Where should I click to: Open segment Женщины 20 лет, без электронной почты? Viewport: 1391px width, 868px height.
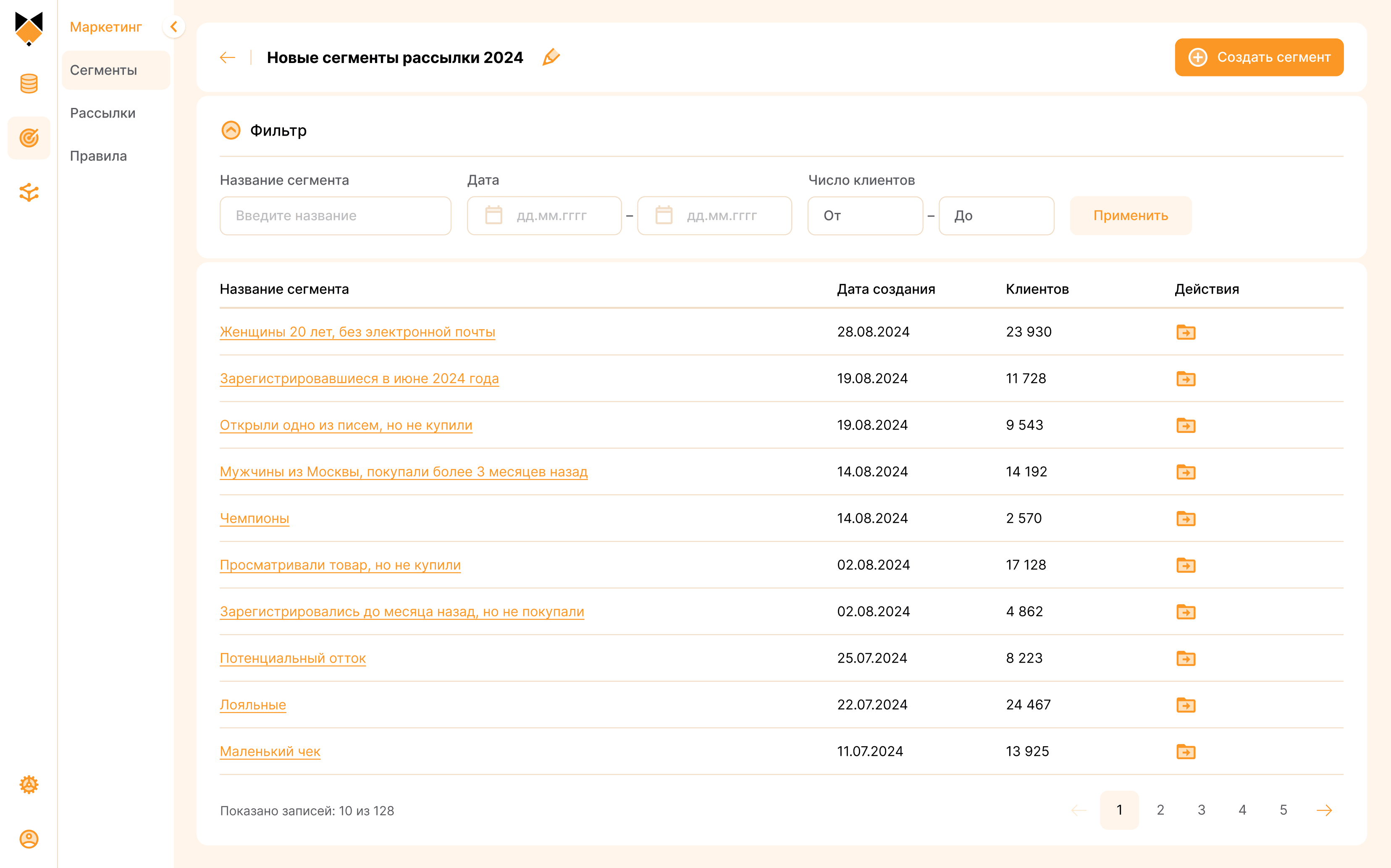357,332
